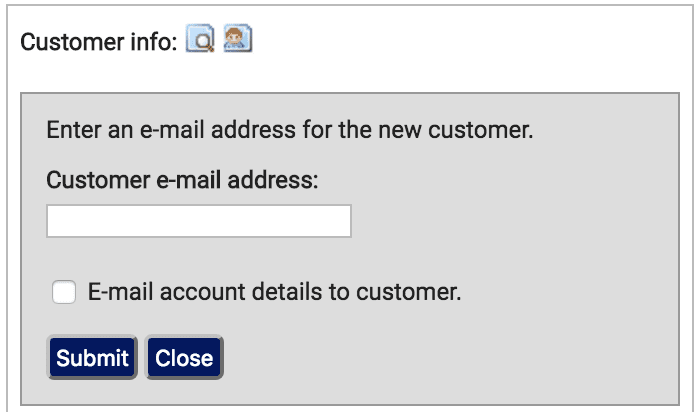700x412 pixels.
Task: Select the second icon after Customer info
Action: [238, 39]
